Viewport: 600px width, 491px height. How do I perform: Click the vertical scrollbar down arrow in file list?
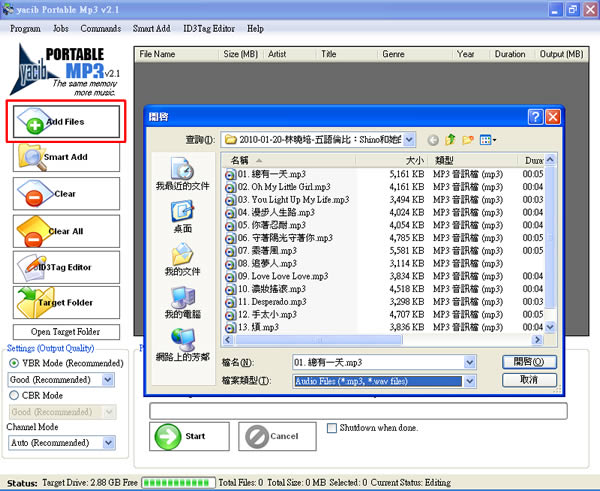[550, 327]
